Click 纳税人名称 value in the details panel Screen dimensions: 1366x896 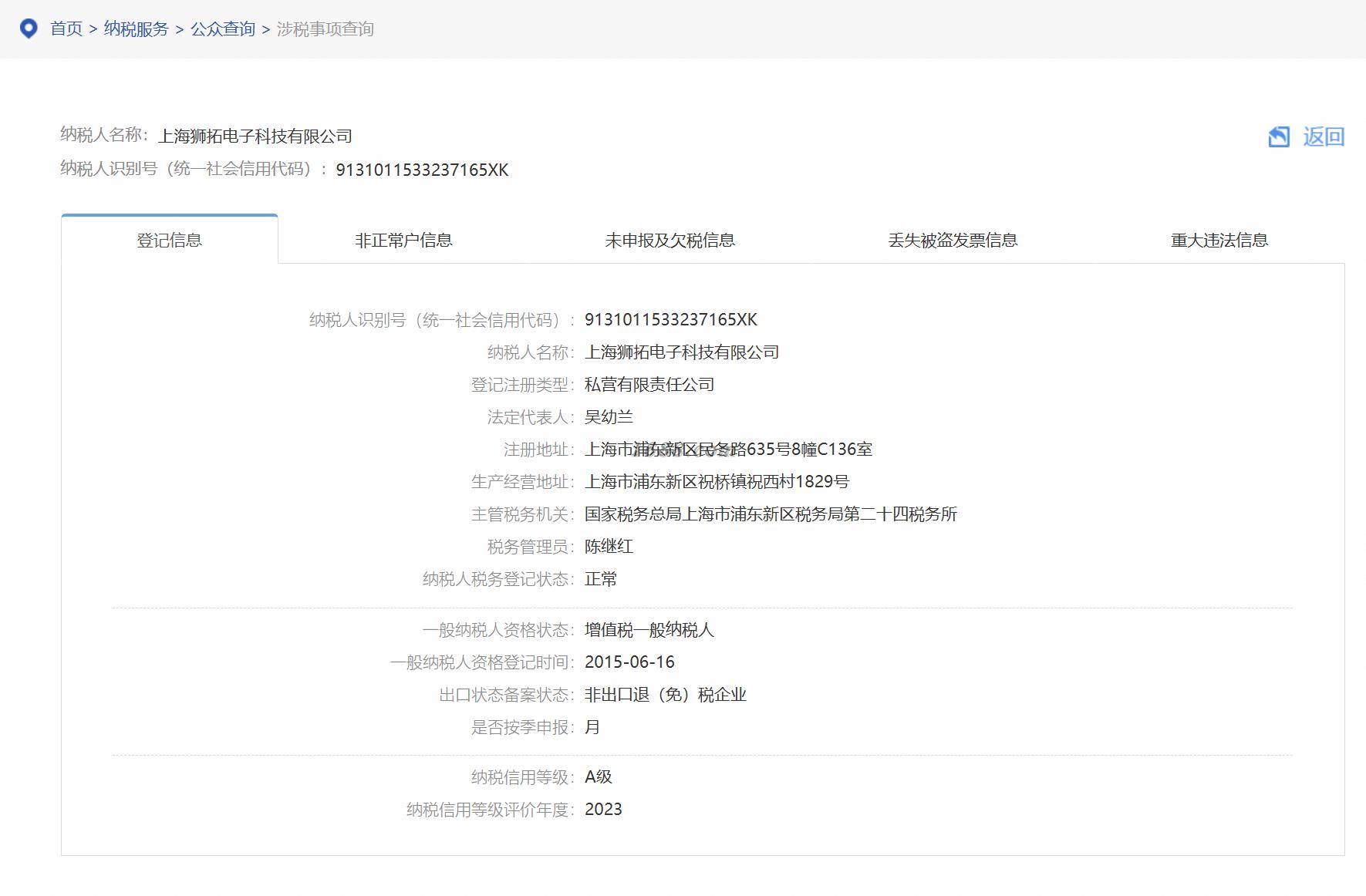click(x=682, y=352)
